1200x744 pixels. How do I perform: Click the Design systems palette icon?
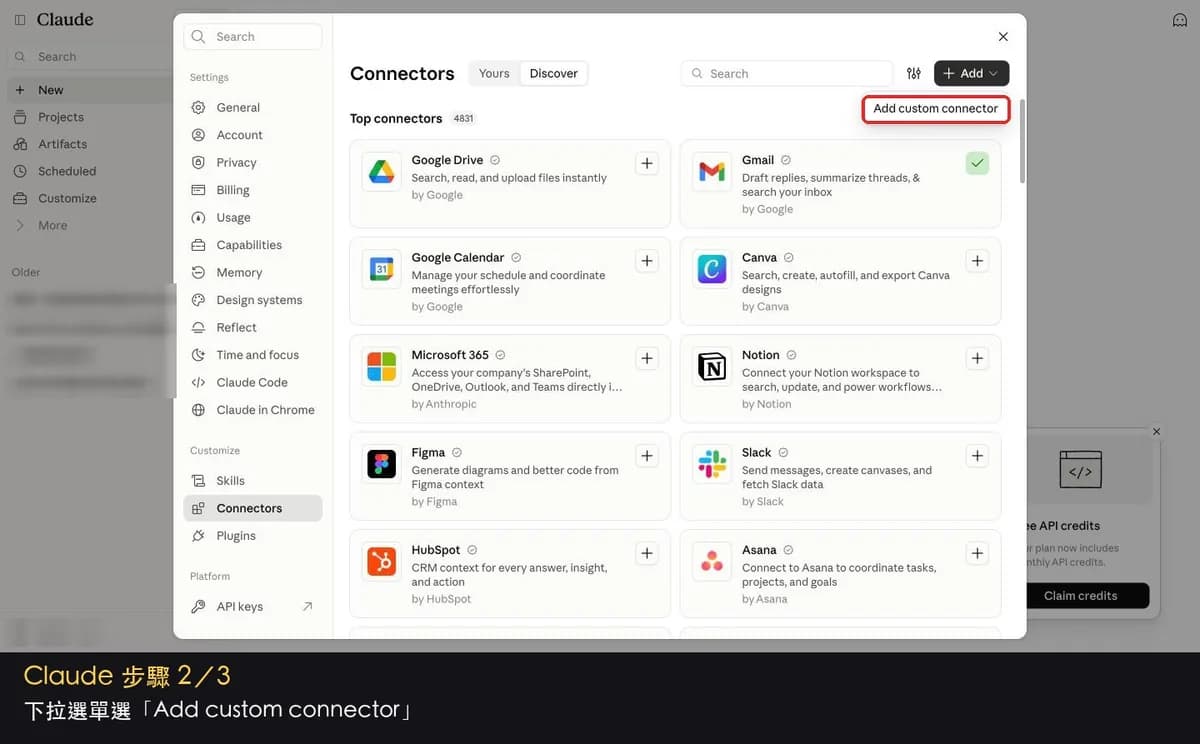coord(198,300)
